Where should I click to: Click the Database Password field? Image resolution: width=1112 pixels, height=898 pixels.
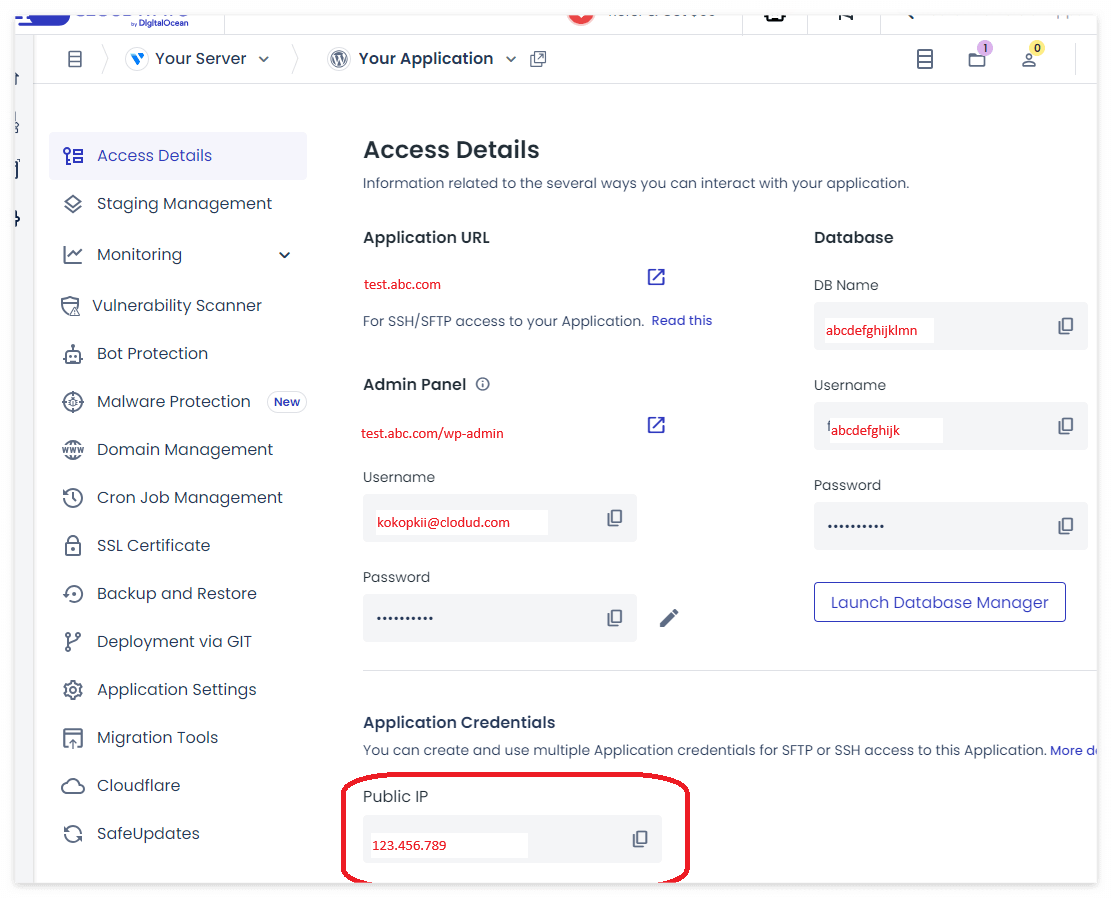coord(950,526)
